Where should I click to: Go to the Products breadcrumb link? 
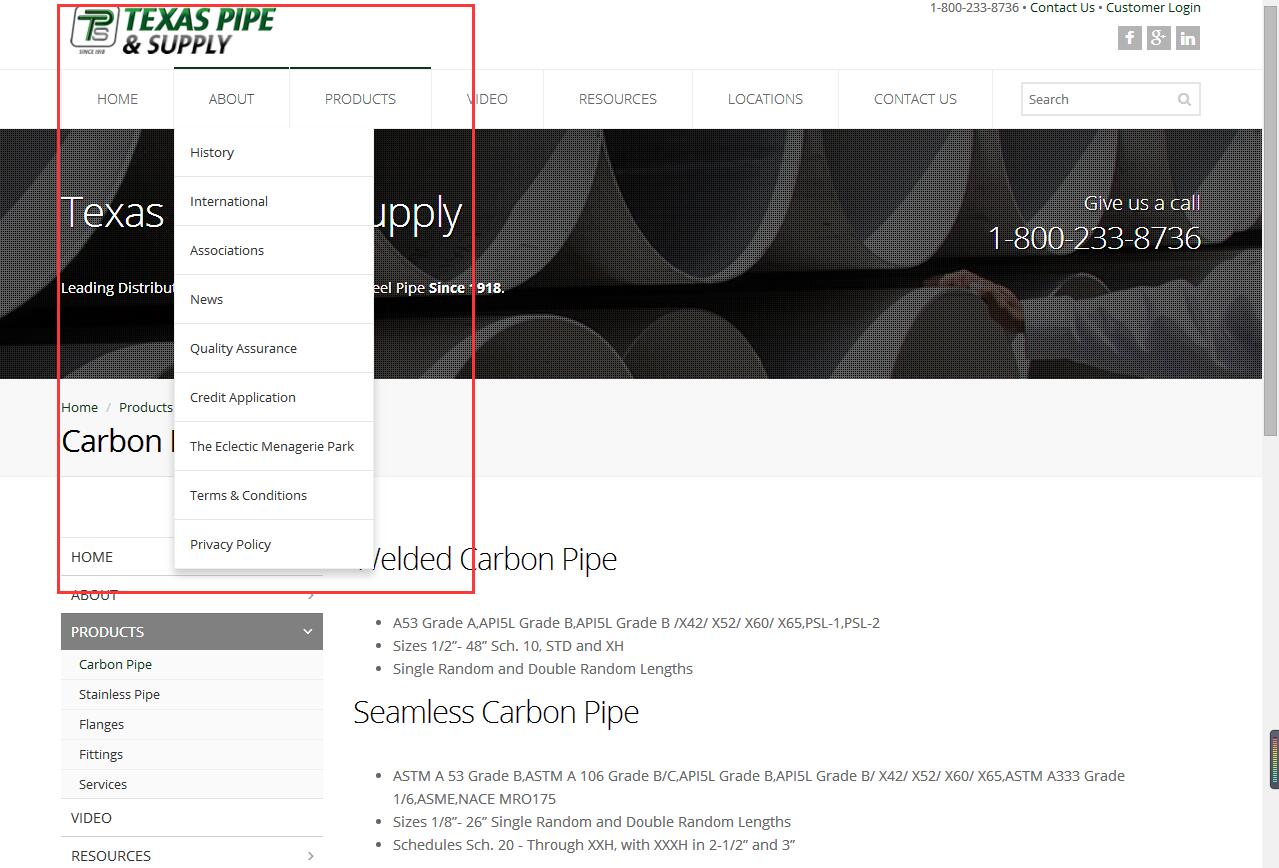[x=146, y=407]
